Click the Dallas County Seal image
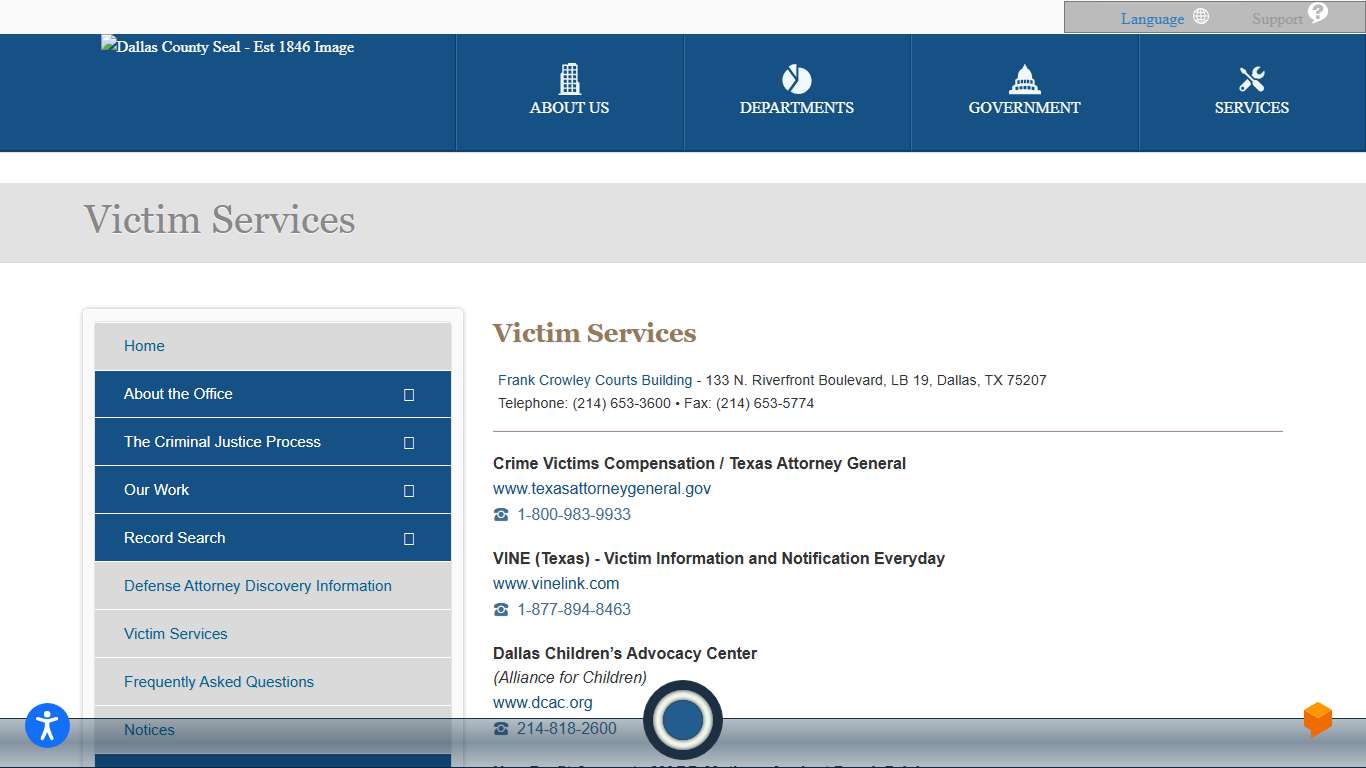Image resolution: width=1366 pixels, height=768 pixels. (x=227, y=47)
